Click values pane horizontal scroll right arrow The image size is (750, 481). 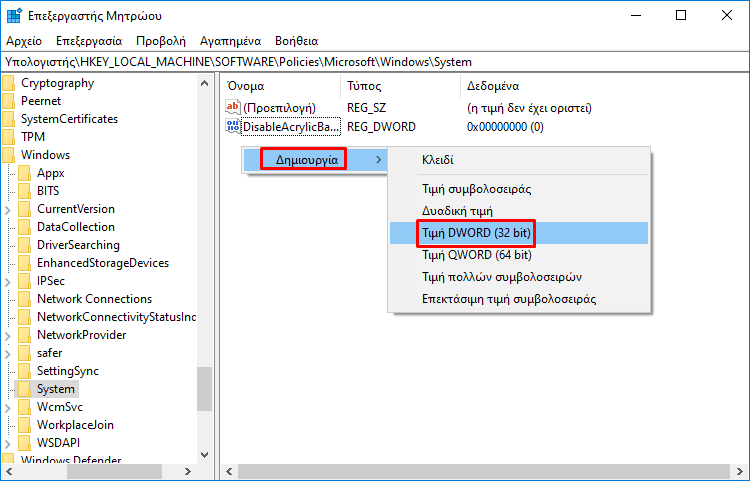point(740,472)
